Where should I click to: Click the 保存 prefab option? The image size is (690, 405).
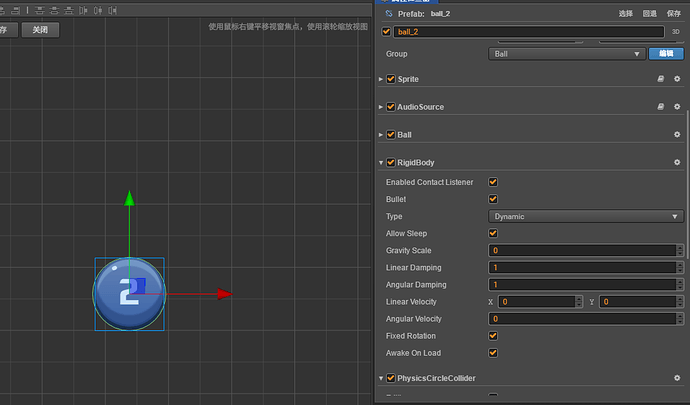click(673, 14)
